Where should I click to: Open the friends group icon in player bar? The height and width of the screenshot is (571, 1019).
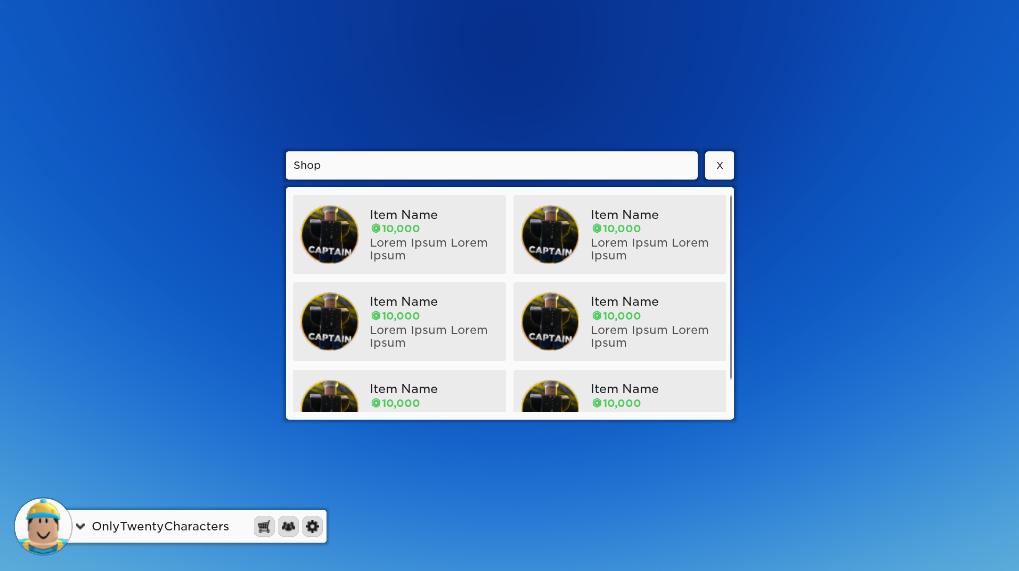[x=288, y=526]
